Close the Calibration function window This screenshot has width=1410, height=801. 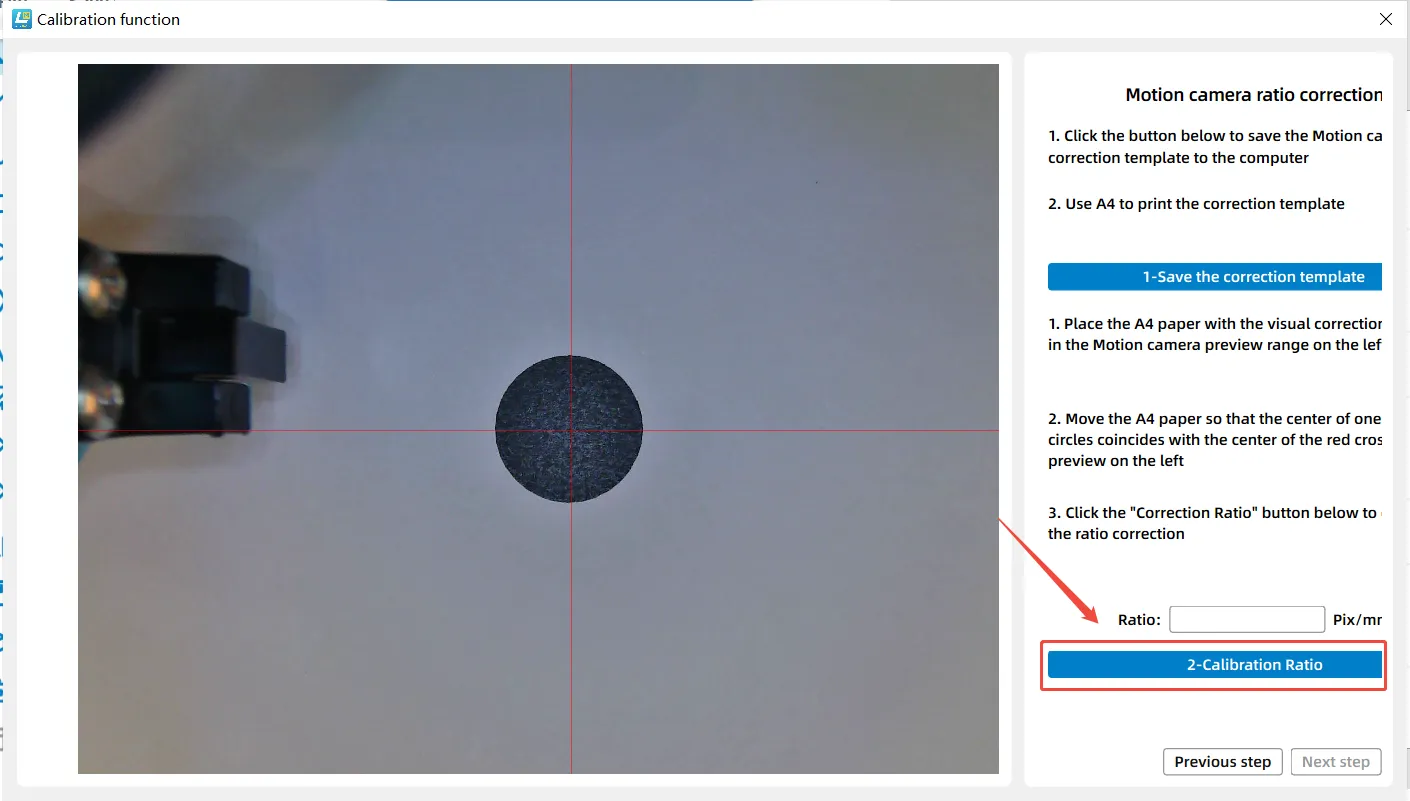coord(1385,19)
